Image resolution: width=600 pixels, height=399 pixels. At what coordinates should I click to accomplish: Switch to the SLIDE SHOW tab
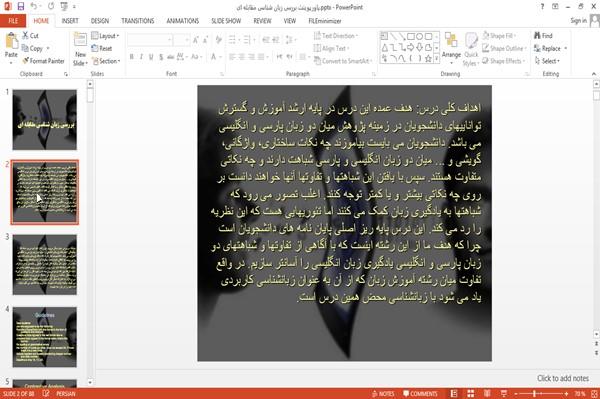coord(226,21)
